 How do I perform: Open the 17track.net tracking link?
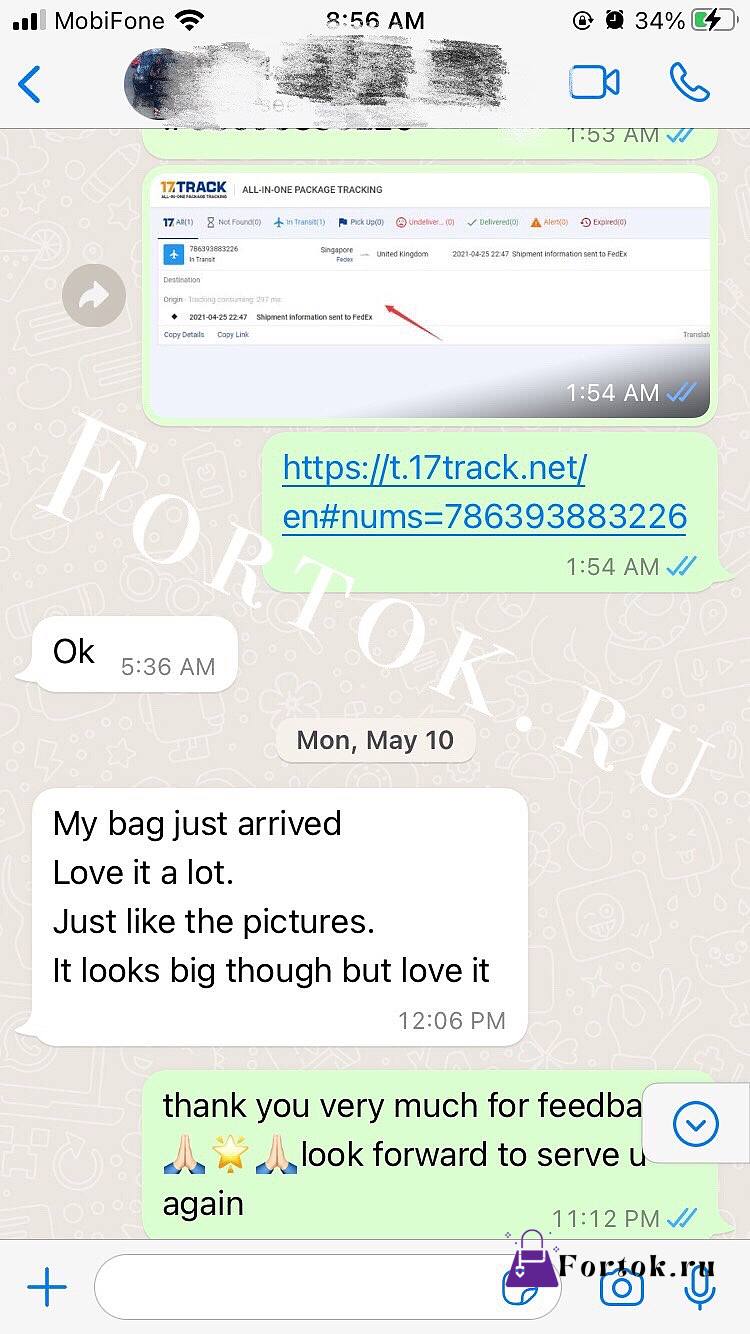click(484, 491)
